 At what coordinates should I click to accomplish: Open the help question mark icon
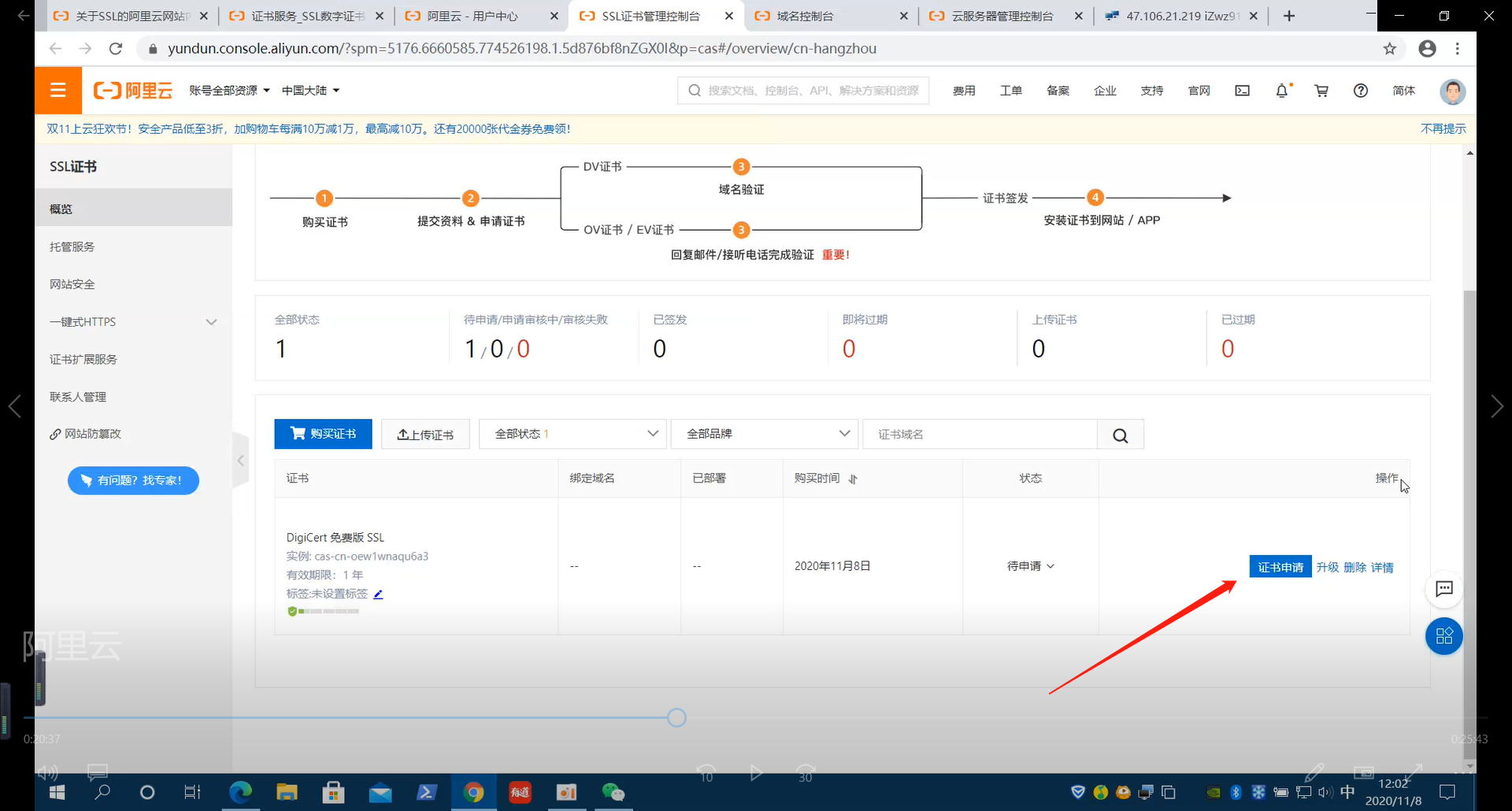(1361, 91)
